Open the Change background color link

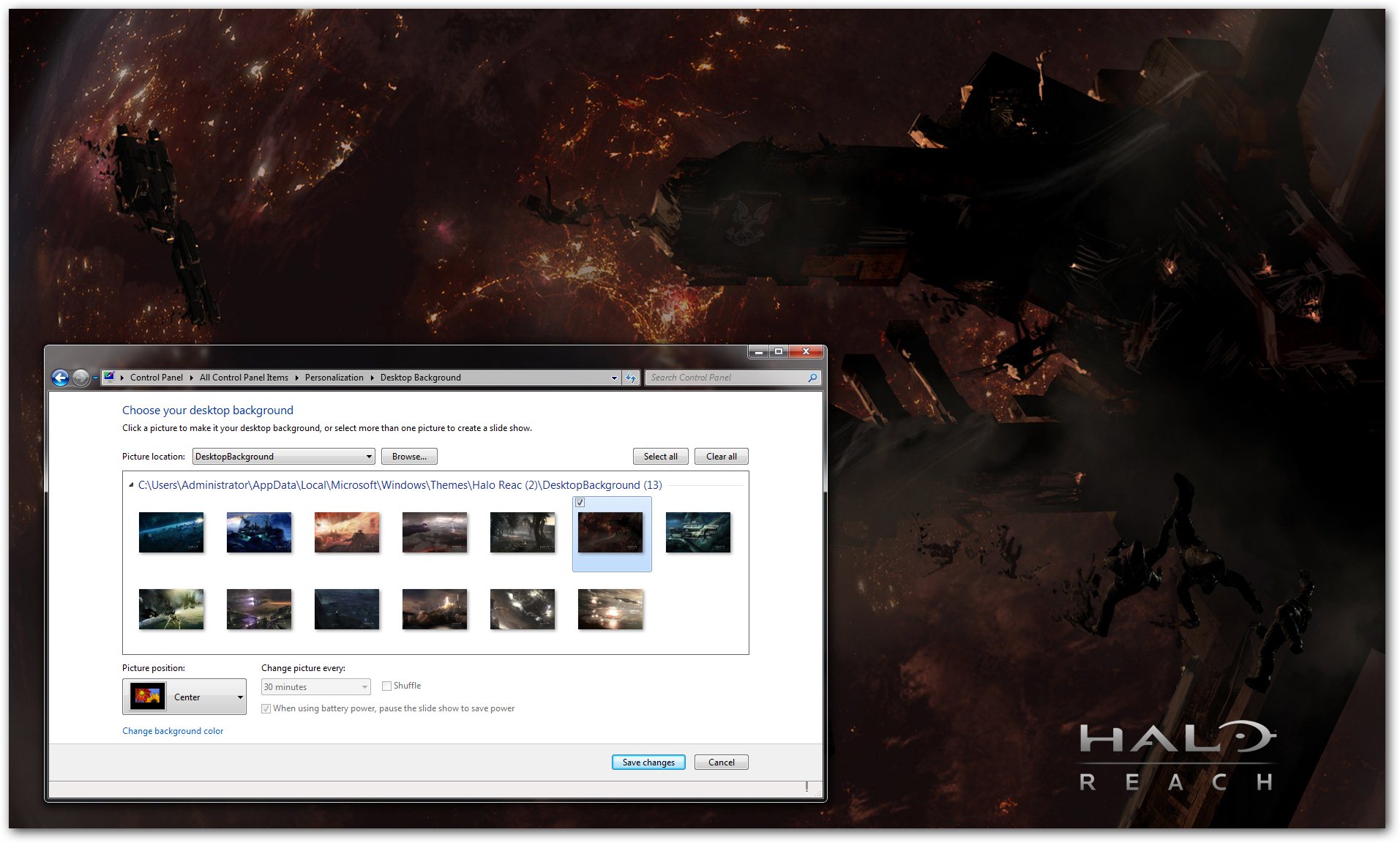173,731
